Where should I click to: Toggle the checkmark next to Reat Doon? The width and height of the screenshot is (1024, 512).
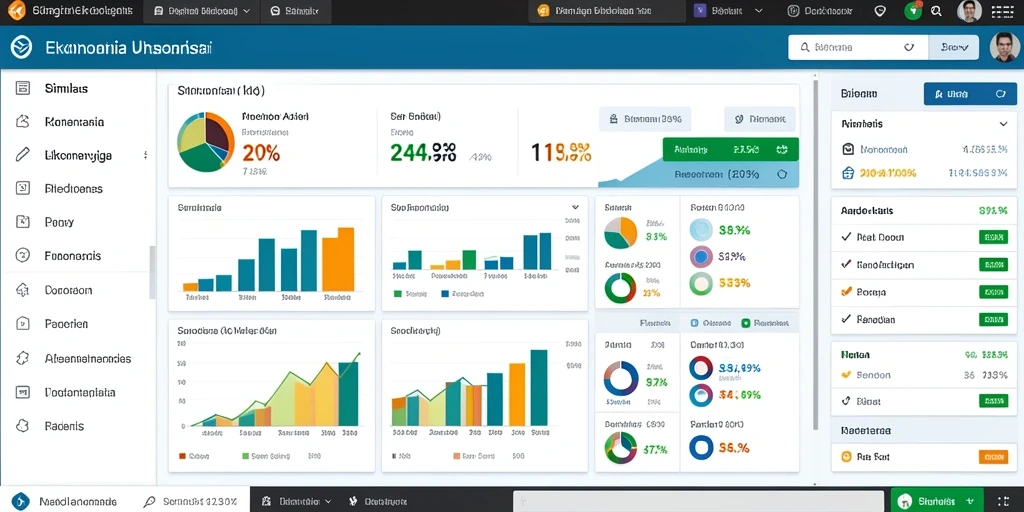pyautogui.click(x=846, y=237)
